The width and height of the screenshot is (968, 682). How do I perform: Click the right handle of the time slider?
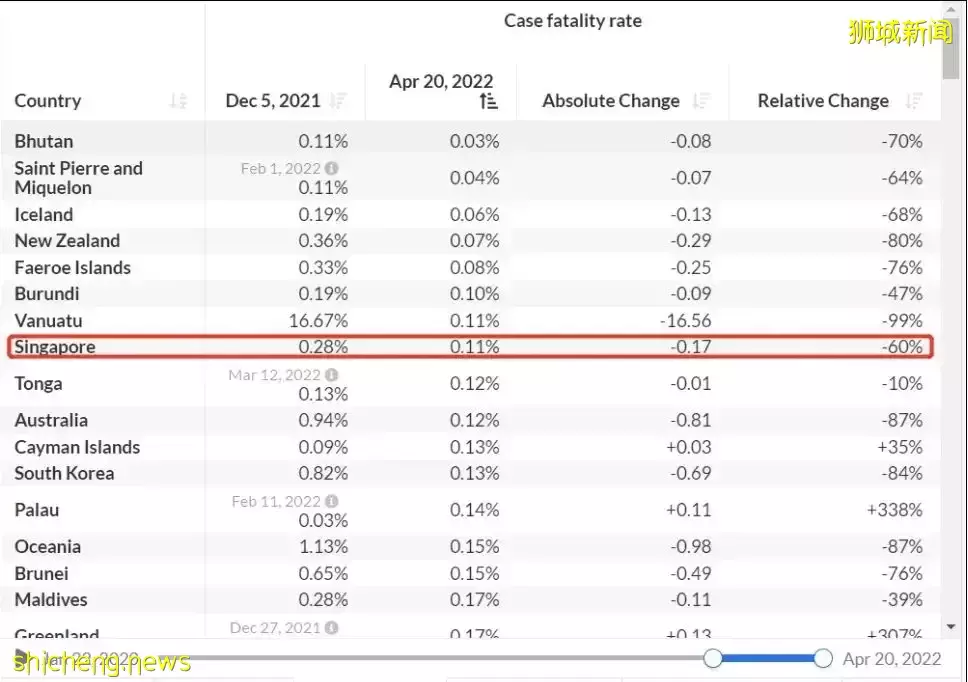point(823,658)
